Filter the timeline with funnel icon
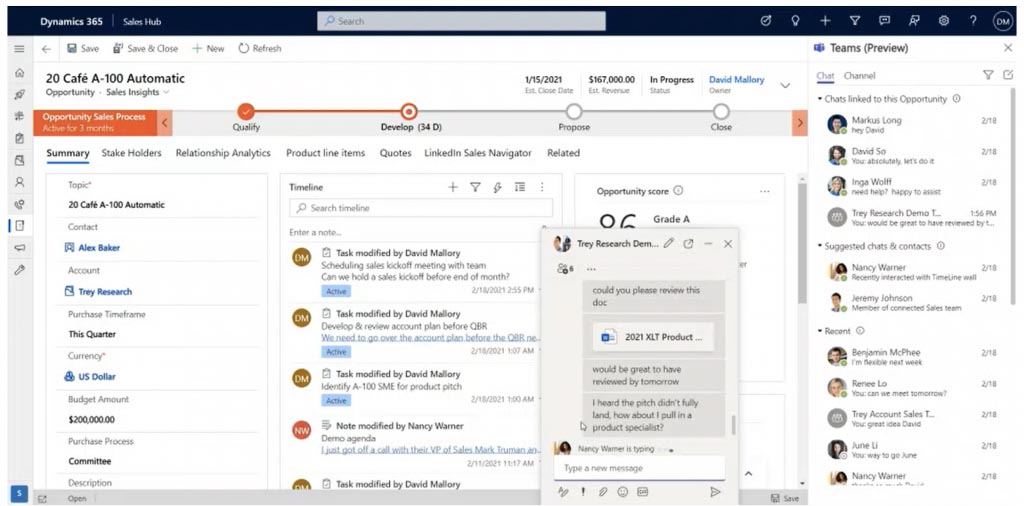 [475, 187]
